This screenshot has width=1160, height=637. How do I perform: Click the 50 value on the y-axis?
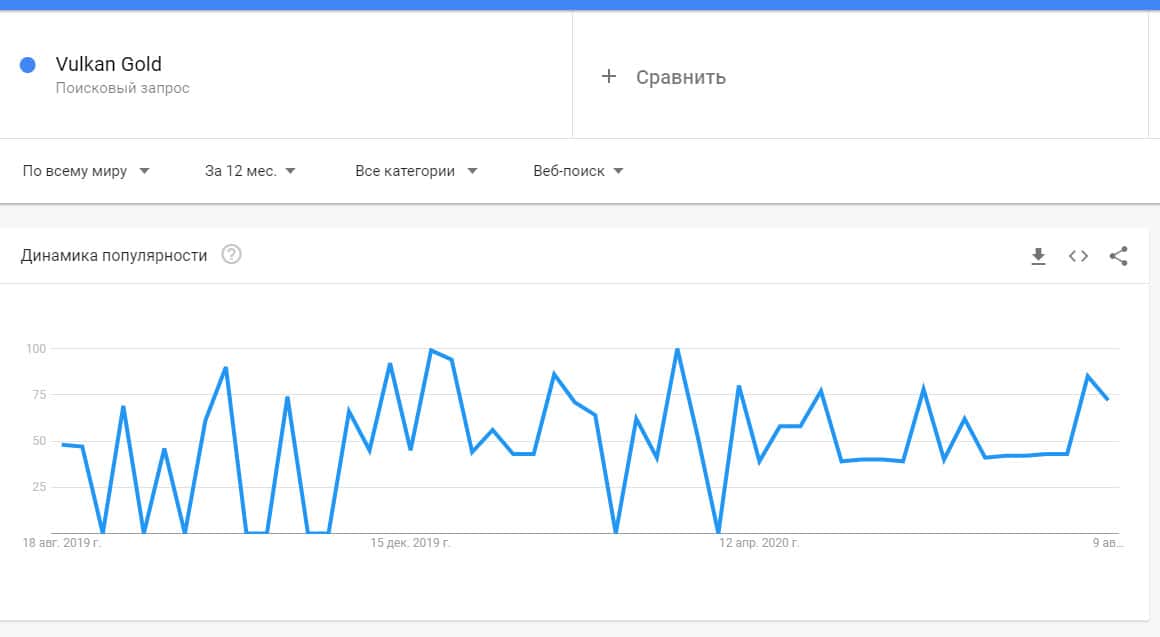pos(40,441)
